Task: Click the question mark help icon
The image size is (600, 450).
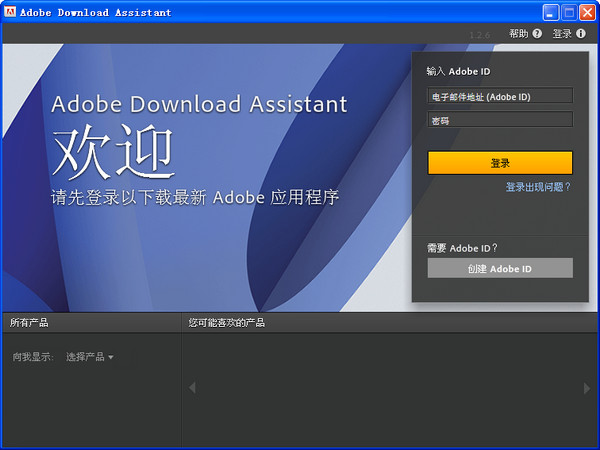Action: pyautogui.click(x=537, y=34)
